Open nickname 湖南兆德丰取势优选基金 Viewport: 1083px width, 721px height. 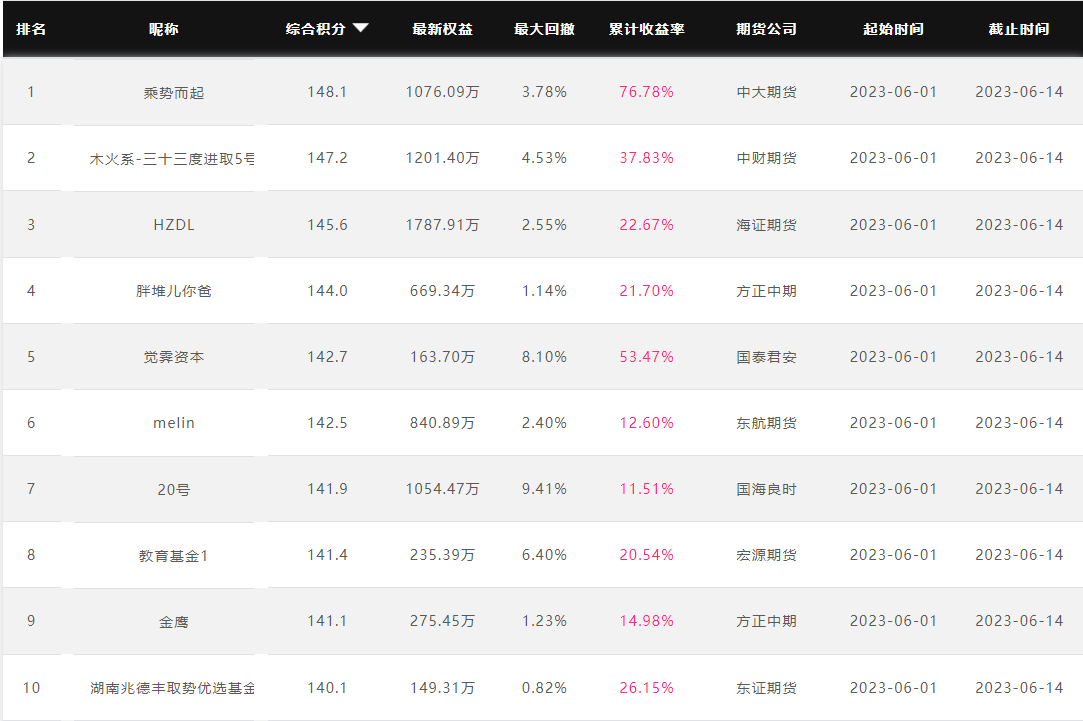click(x=172, y=688)
